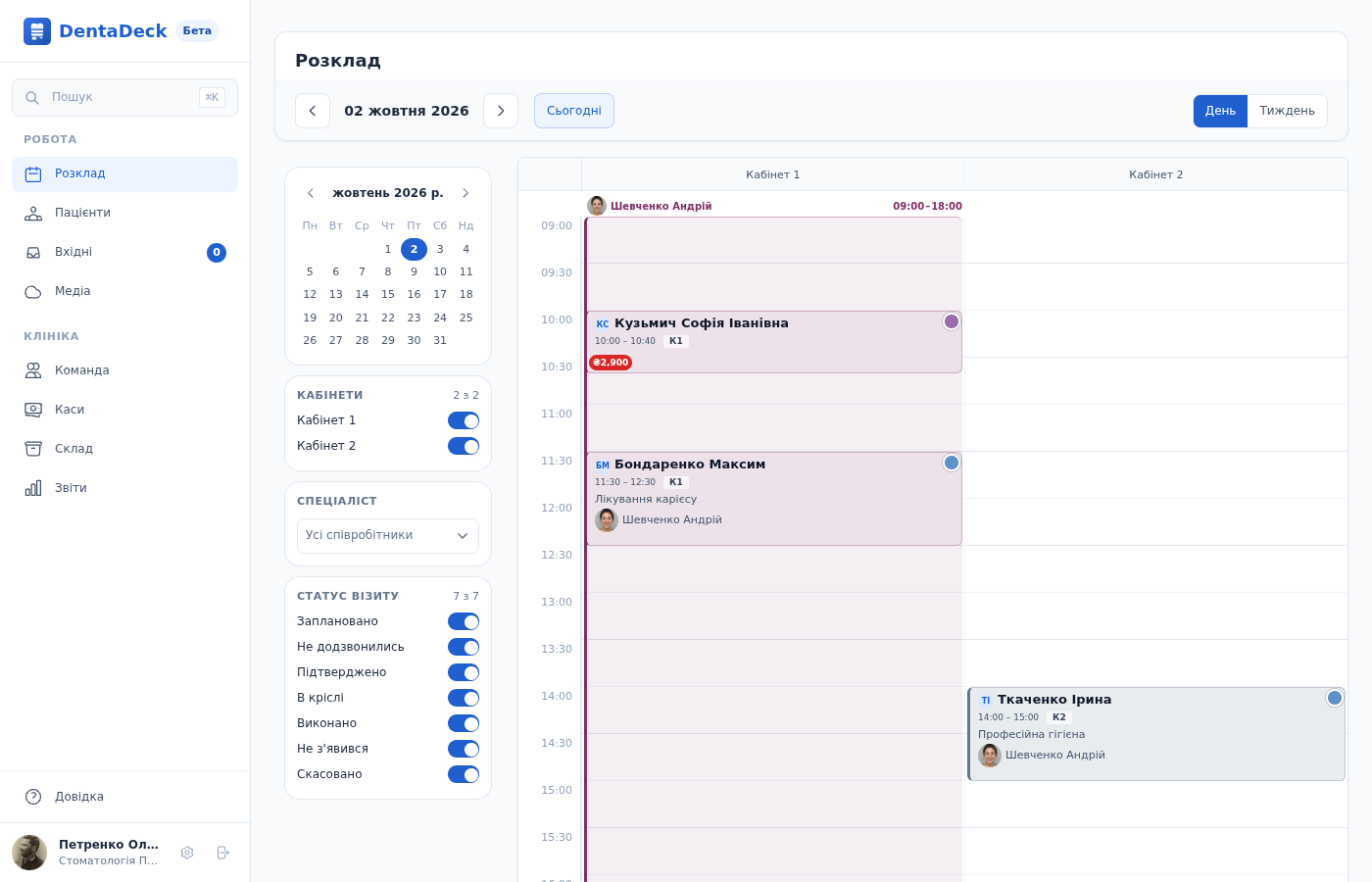
Task: Go to previous day in schedule header
Action: [313, 111]
